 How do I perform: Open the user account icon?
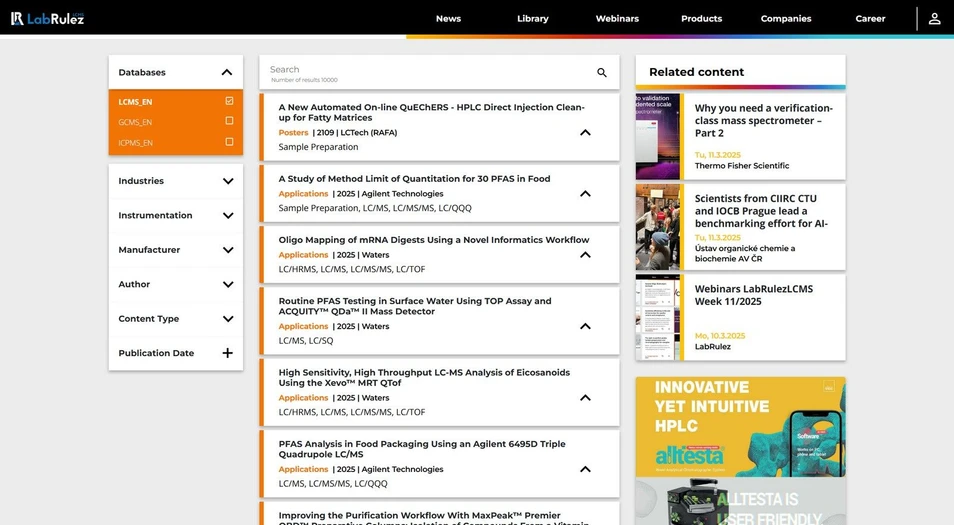coord(935,19)
